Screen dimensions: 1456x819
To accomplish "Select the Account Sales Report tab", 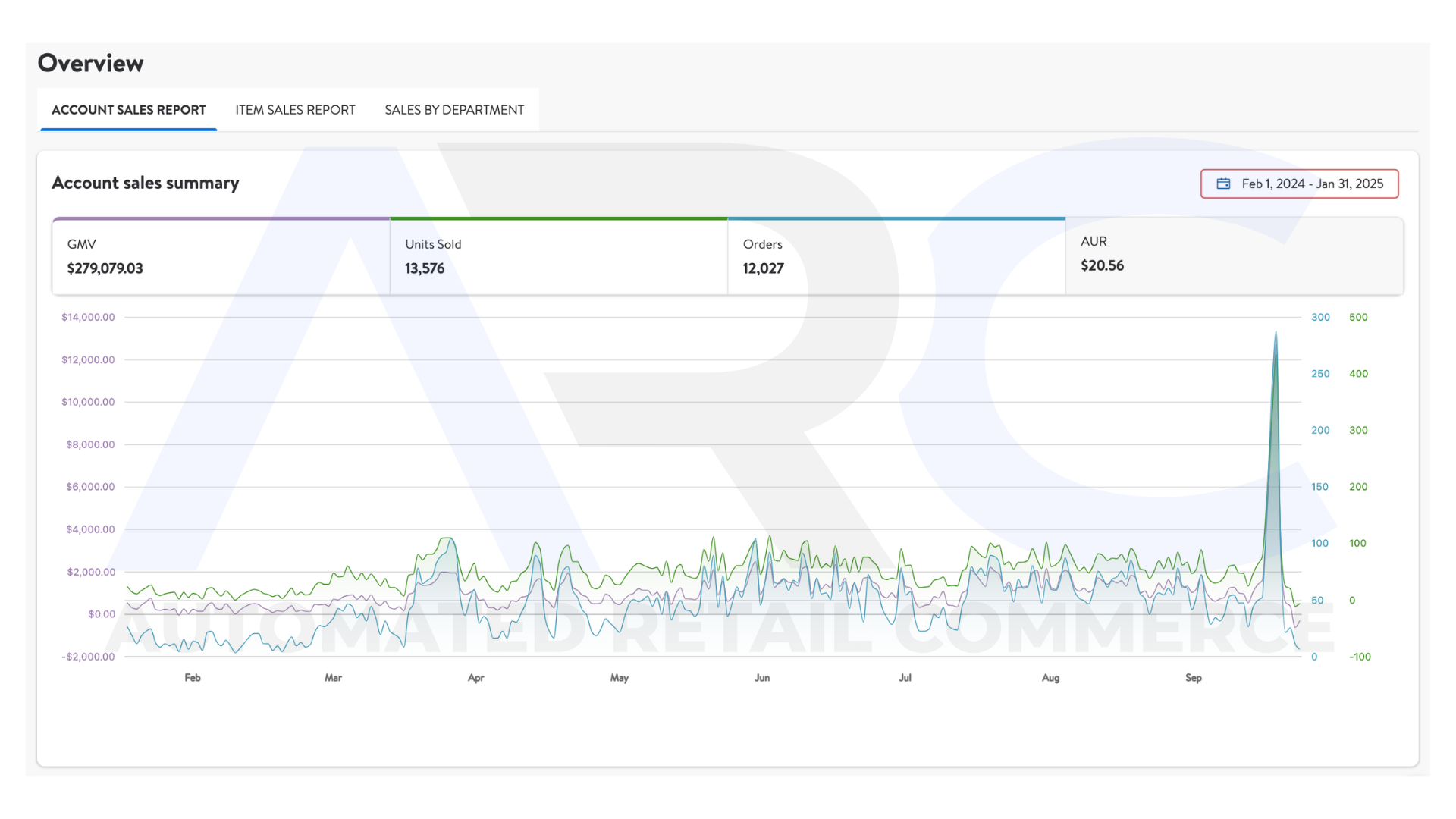I will click(x=128, y=110).
